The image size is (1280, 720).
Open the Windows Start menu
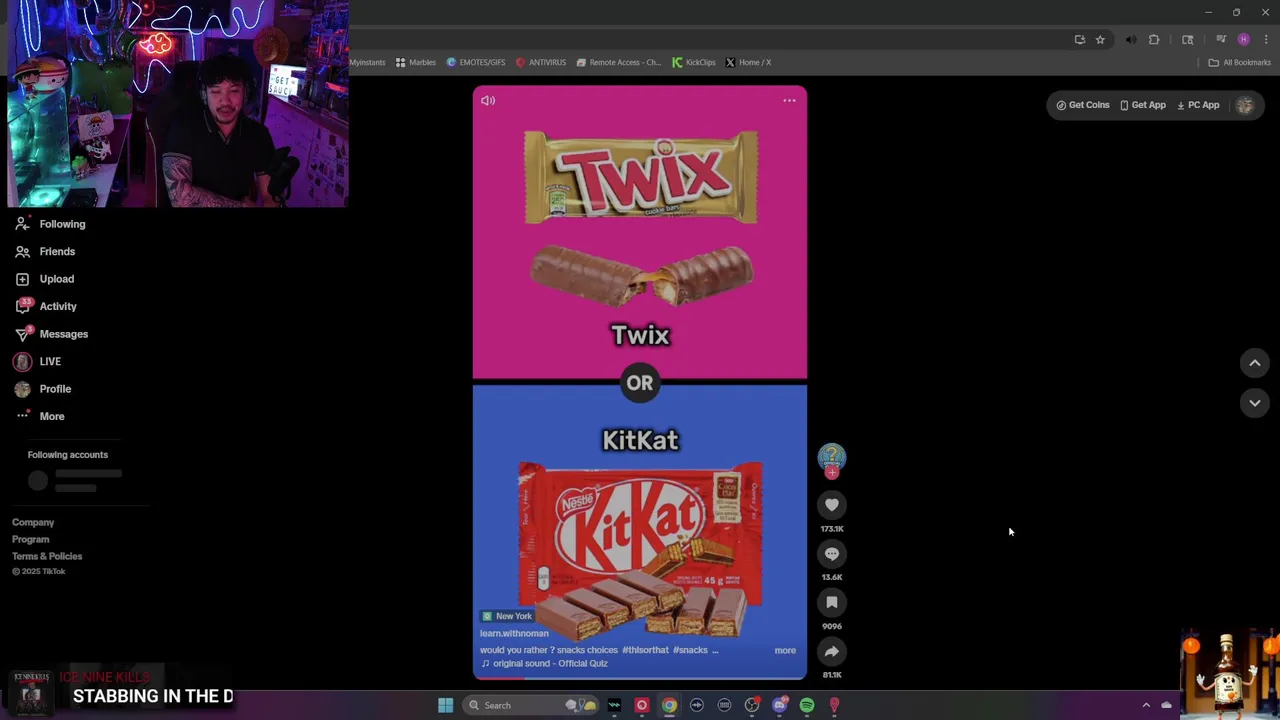tap(445, 705)
